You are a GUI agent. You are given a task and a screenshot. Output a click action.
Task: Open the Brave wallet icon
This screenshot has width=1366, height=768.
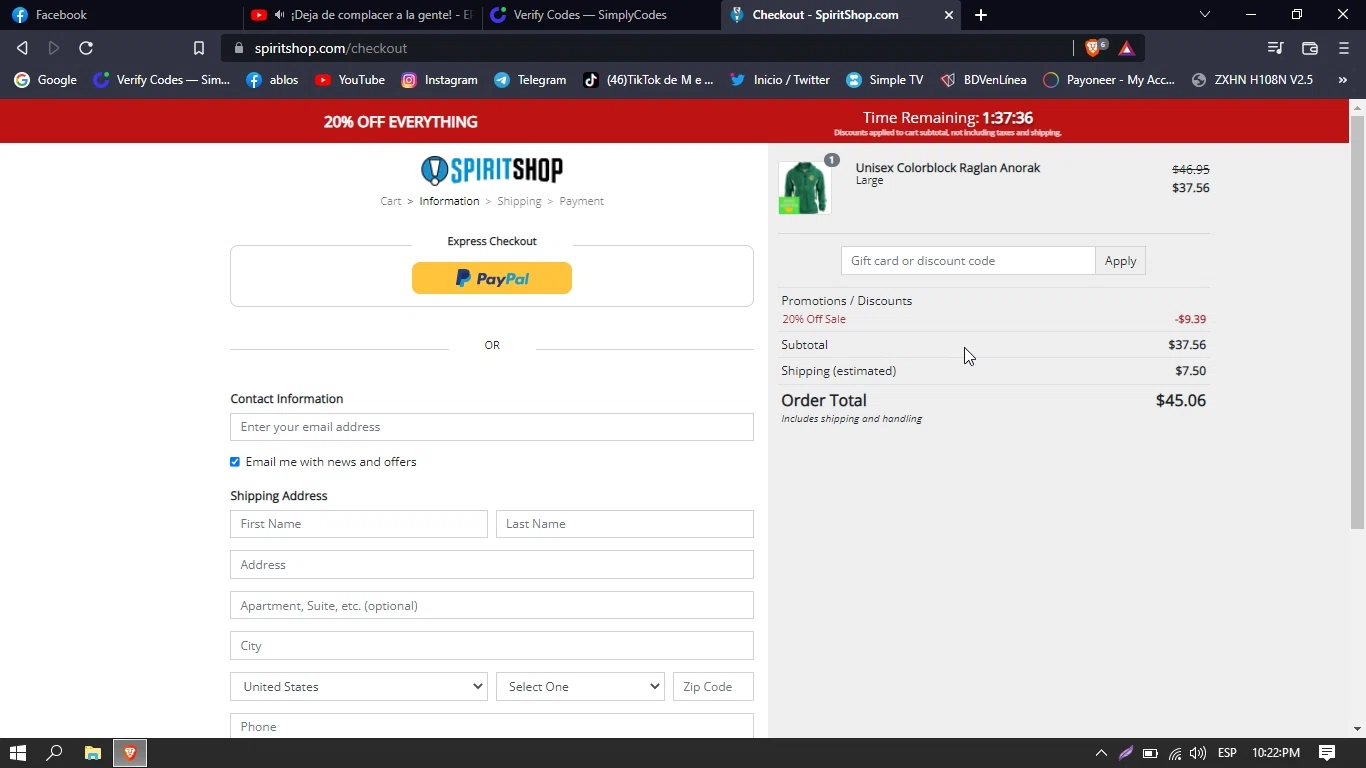click(x=1309, y=48)
